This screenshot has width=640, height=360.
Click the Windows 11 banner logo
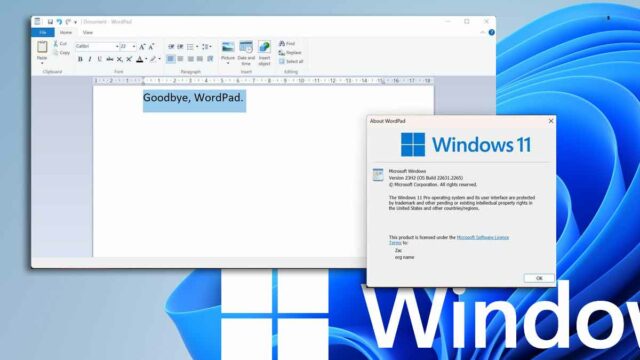point(466,144)
